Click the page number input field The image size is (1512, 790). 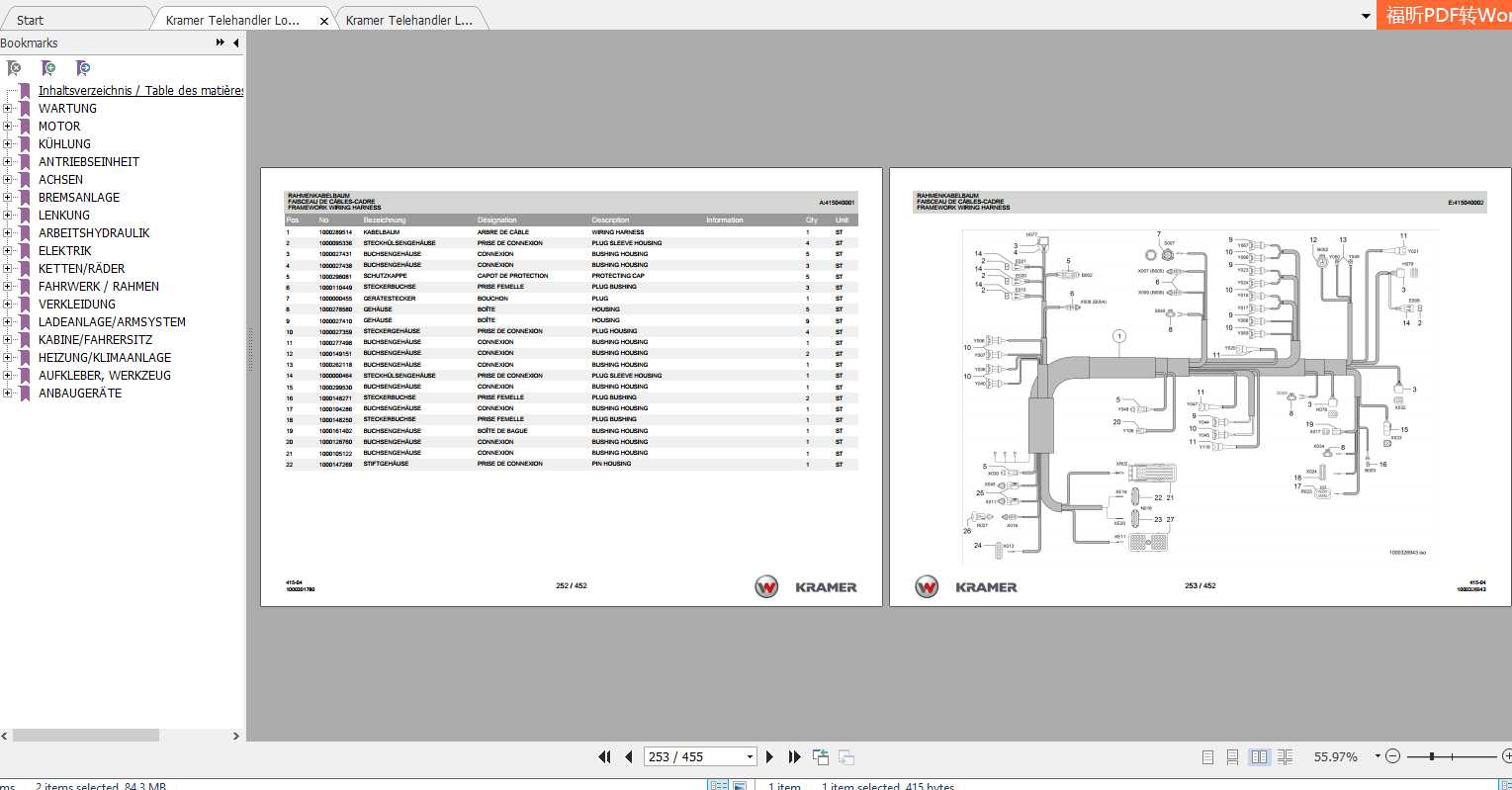(692, 757)
